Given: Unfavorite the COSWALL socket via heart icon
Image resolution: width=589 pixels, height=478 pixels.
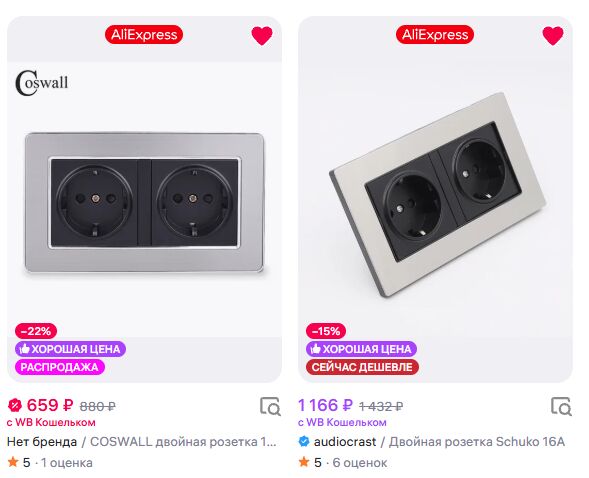Looking at the screenshot, I should coord(262,36).
